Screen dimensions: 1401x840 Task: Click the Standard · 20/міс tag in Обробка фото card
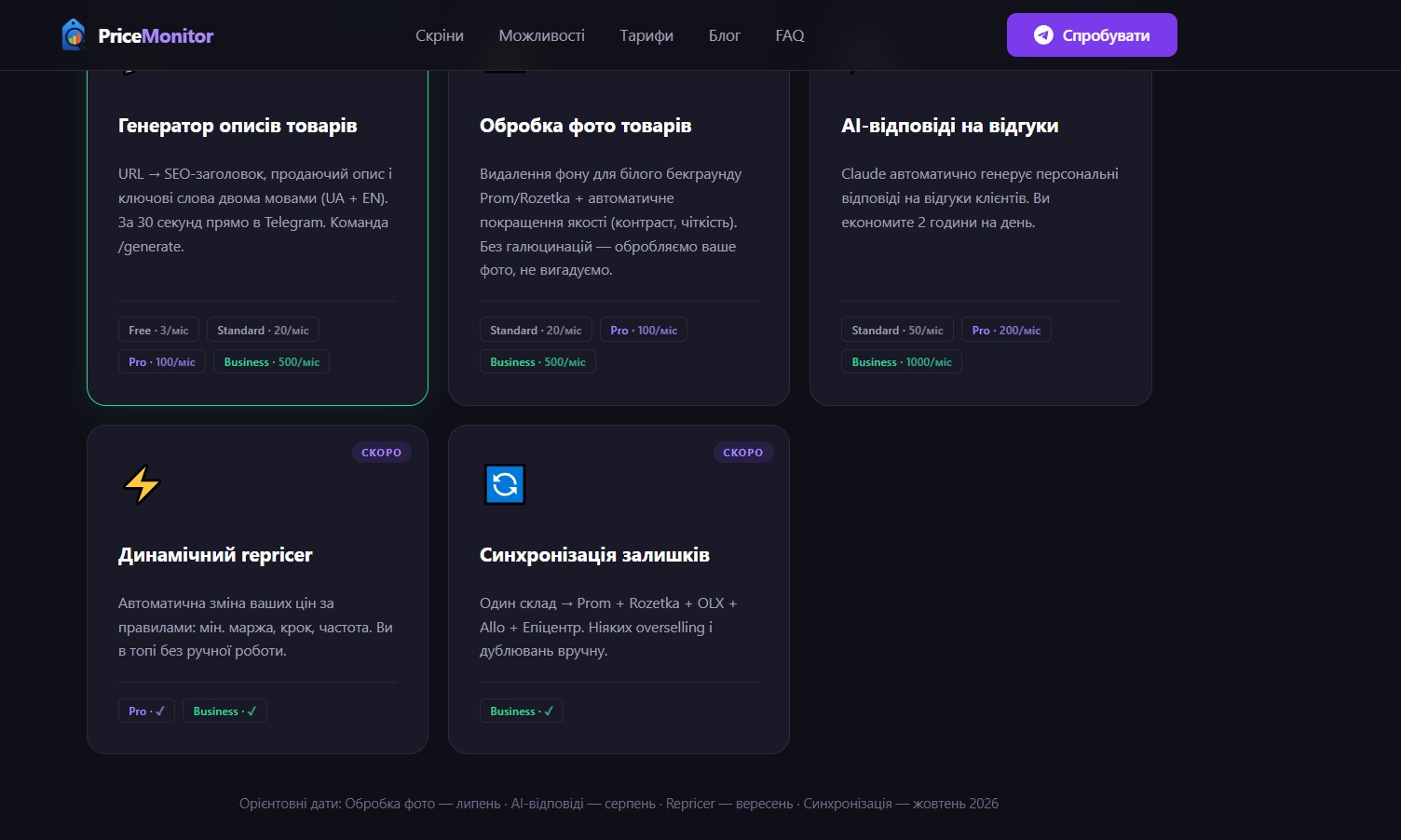pyautogui.click(x=536, y=331)
